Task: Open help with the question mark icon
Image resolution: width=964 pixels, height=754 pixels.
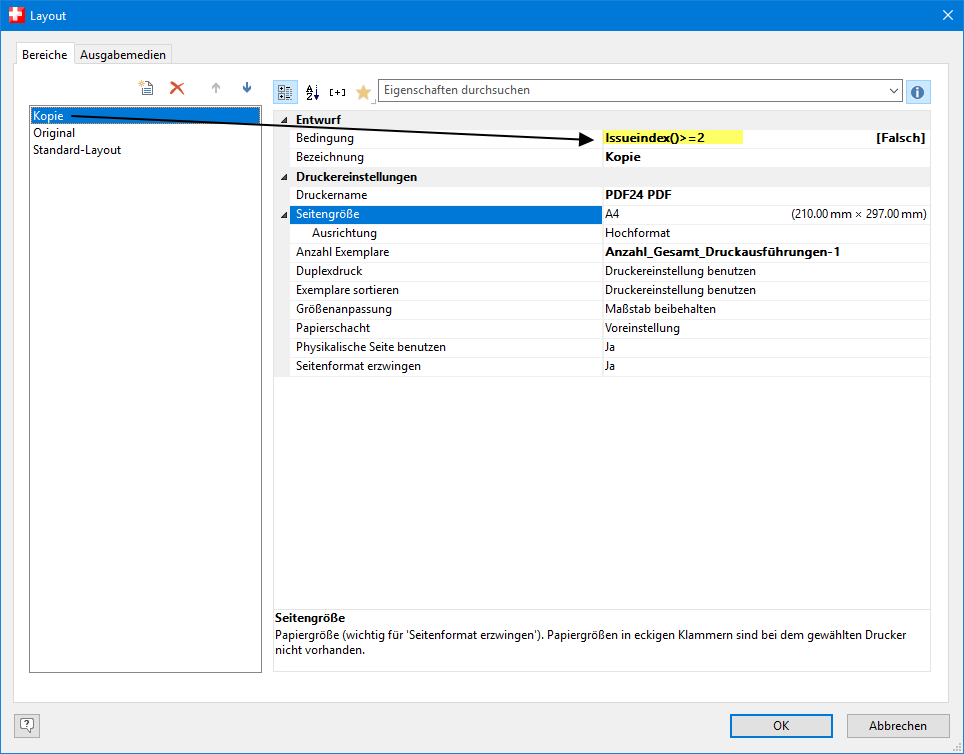Action: [27, 726]
